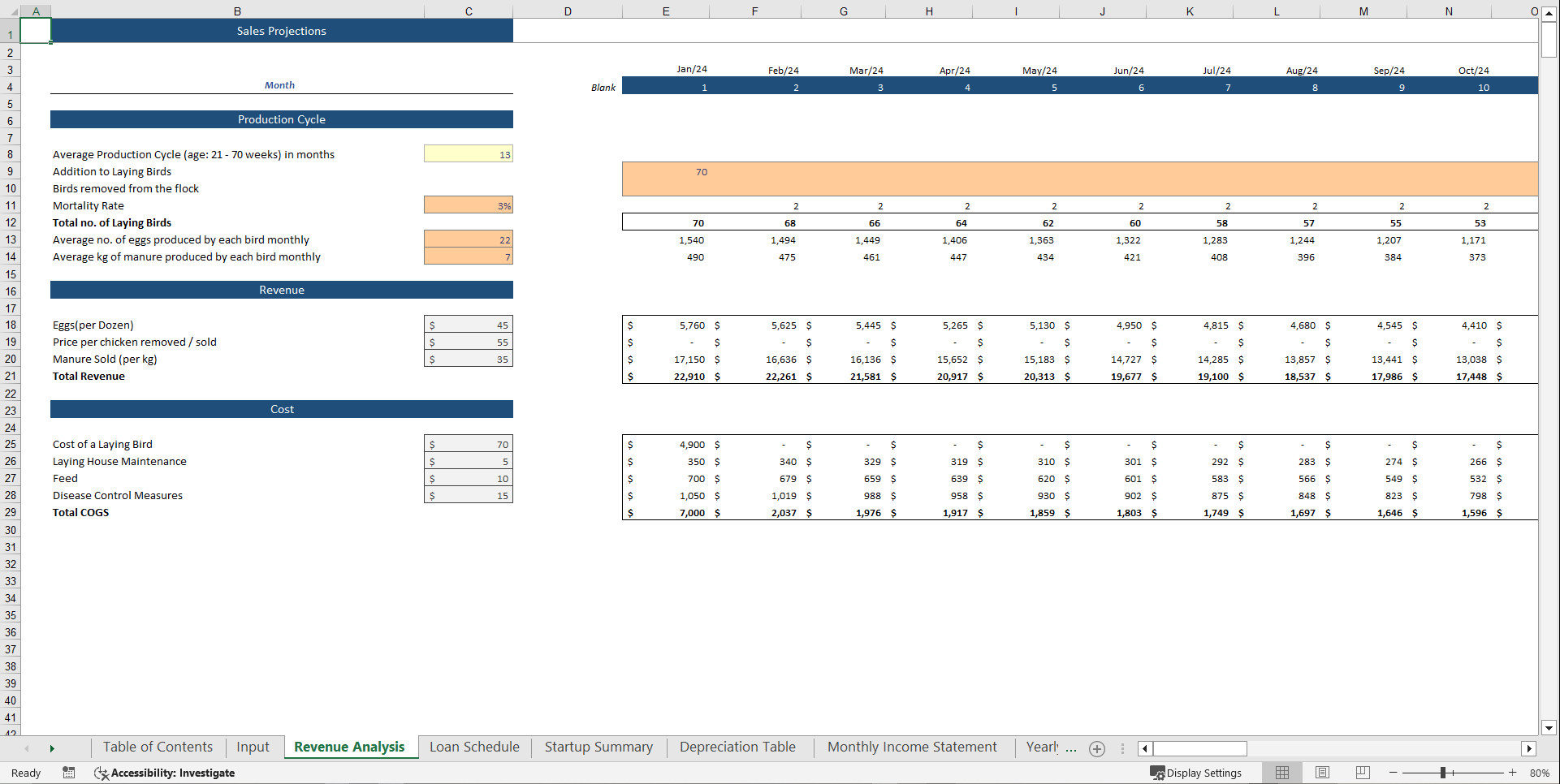Switch to Page Break Preview
Screen dimensions: 1560x784
[x=1363, y=773]
